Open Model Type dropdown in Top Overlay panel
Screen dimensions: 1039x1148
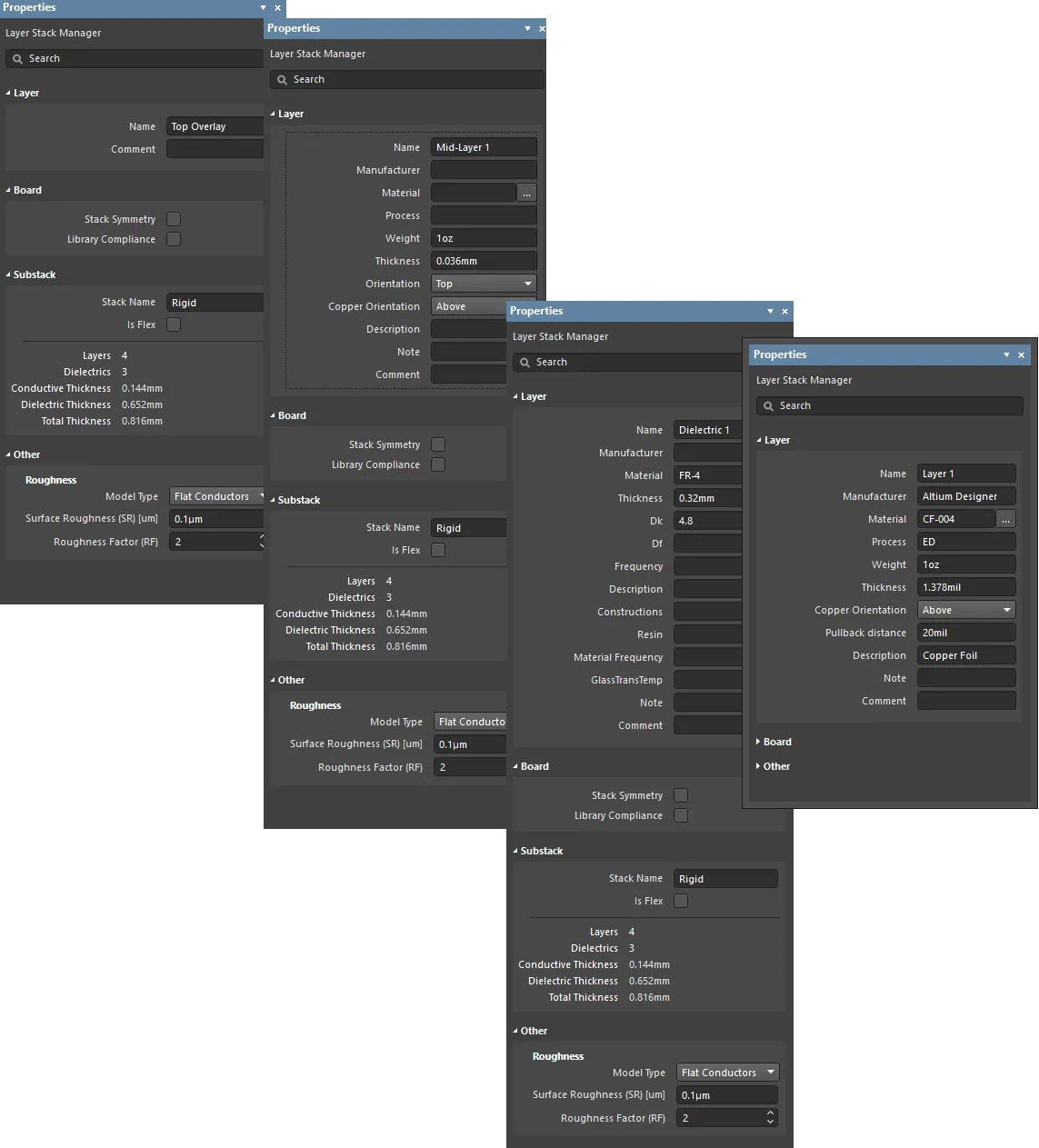pyautogui.click(x=216, y=496)
